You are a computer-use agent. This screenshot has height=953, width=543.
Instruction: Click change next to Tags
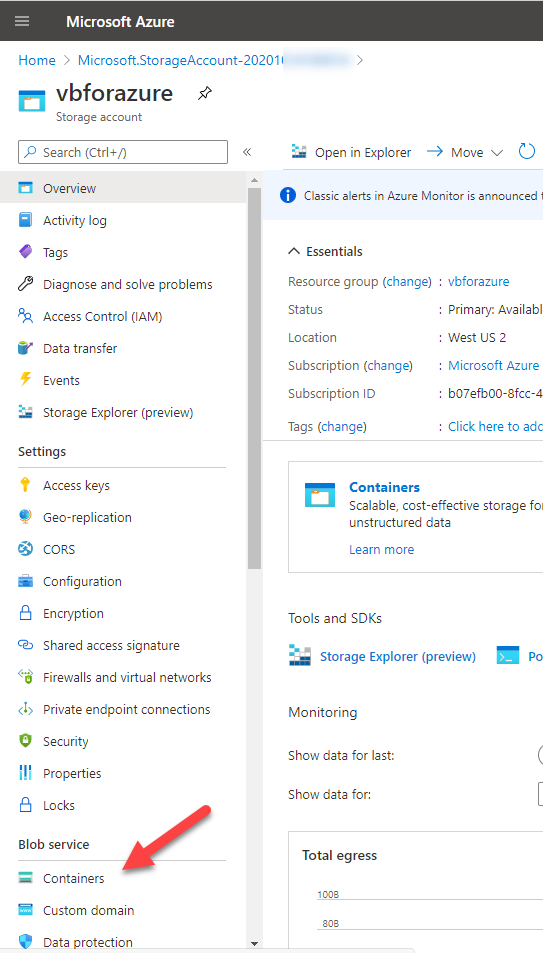[342, 427]
